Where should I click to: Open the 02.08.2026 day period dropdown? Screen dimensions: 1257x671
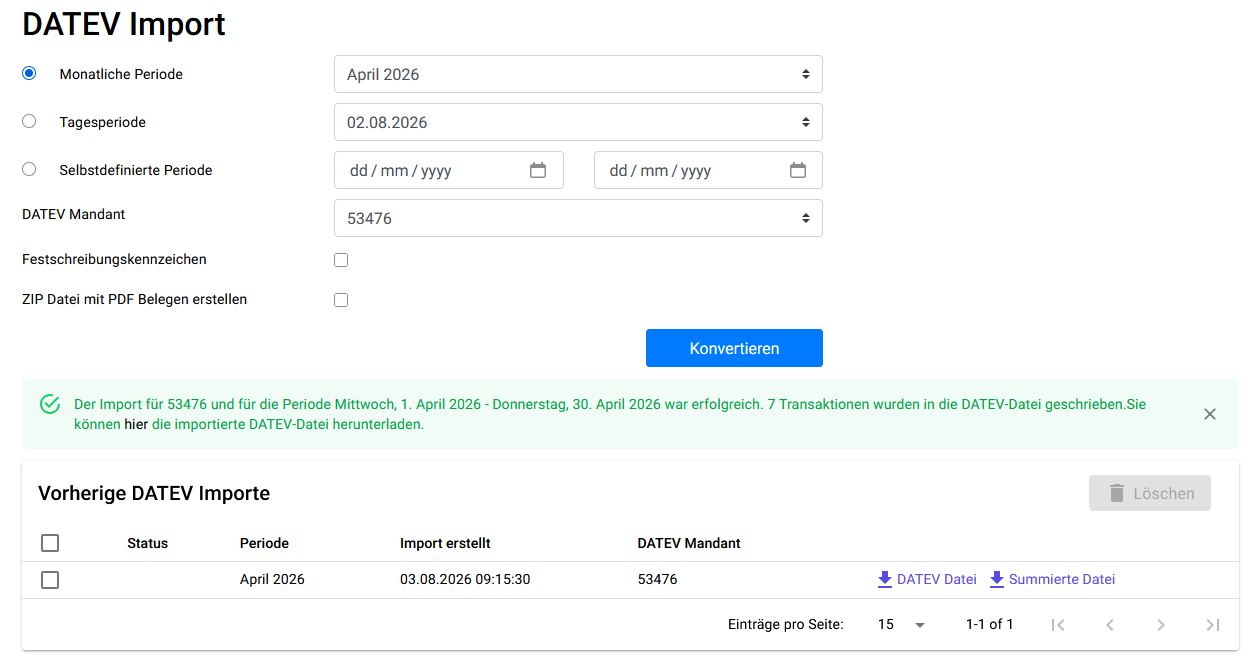point(578,122)
